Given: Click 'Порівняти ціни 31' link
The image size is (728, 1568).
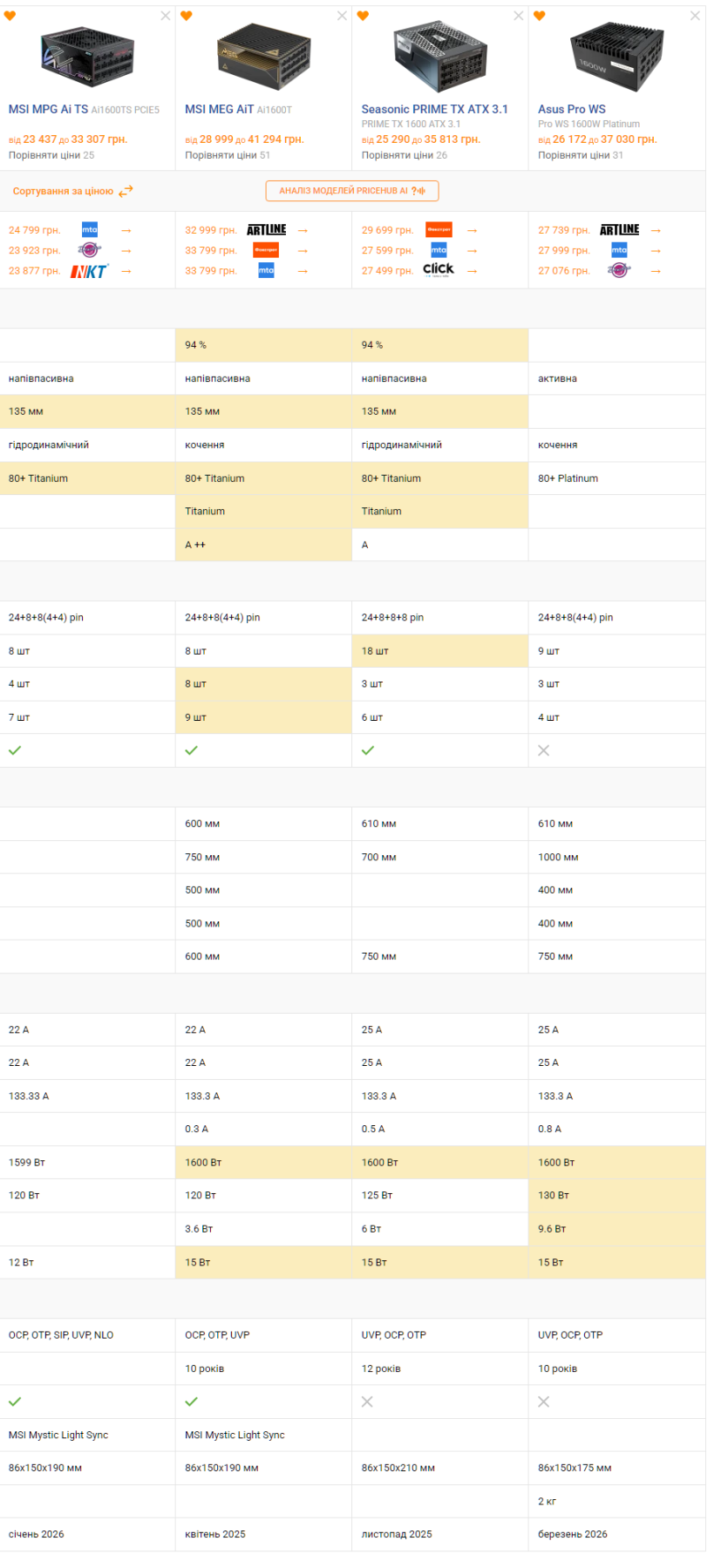Looking at the screenshot, I should click(x=581, y=155).
